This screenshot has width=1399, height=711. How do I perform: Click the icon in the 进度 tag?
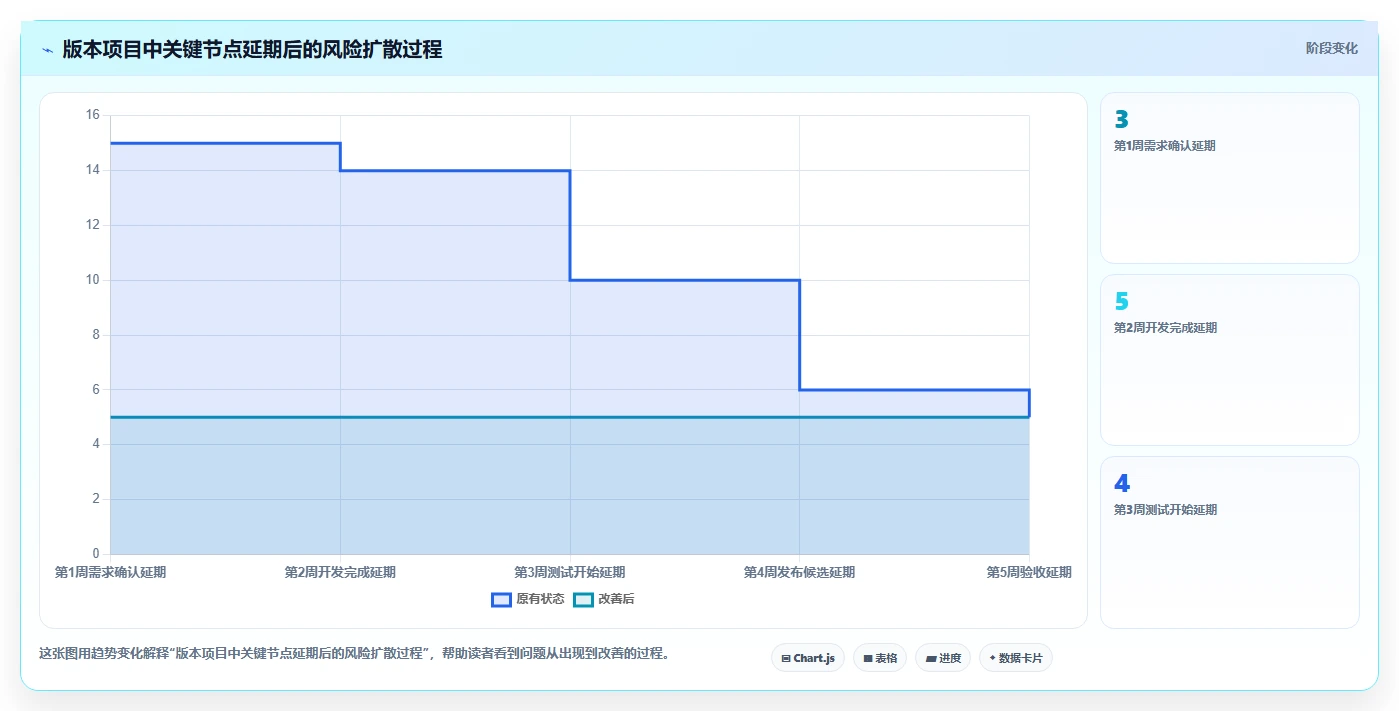(930, 659)
